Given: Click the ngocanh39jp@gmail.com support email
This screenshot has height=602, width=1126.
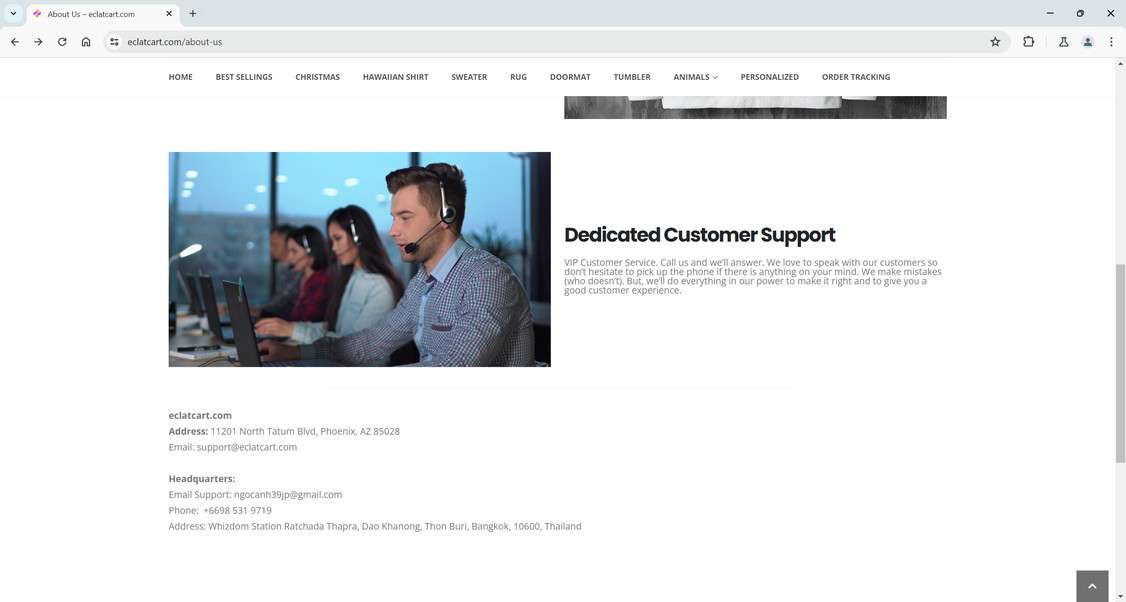Looking at the screenshot, I should coord(288,494).
